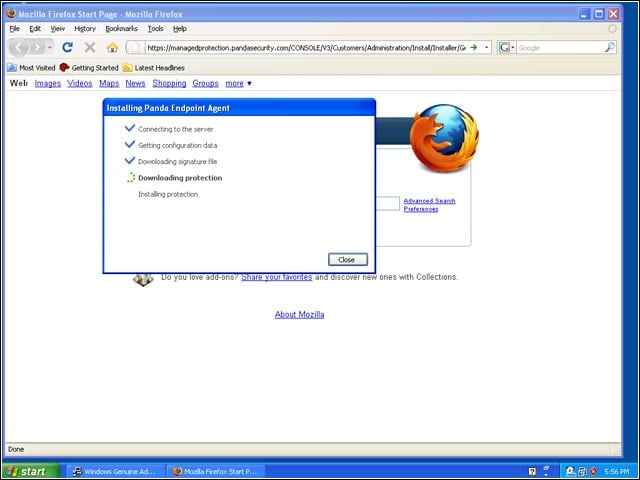Image resolution: width=640 pixels, height=480 pixels.
Task: Follow the Shopping link
Action: 169,83
